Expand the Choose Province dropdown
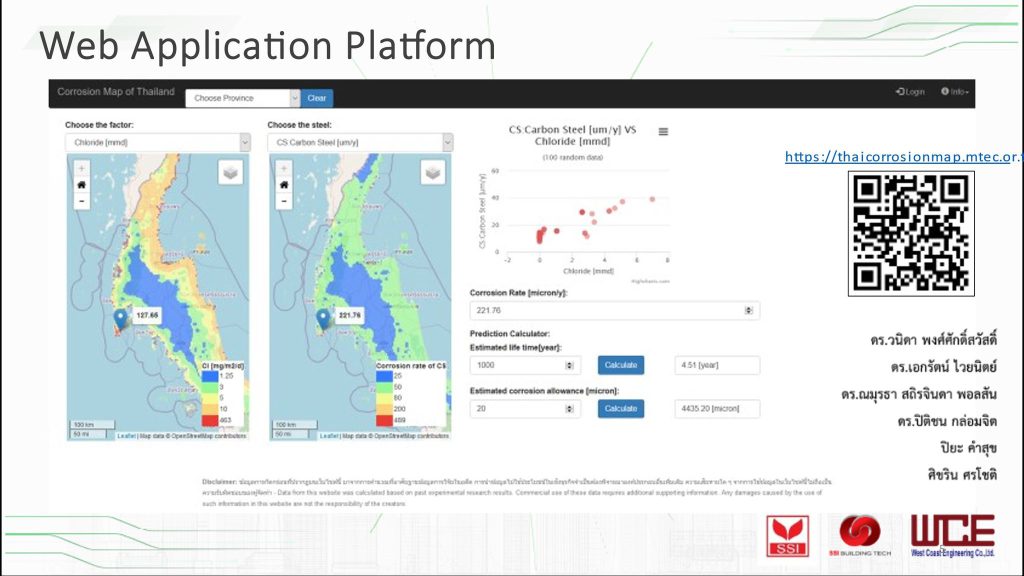Image resolution: width=1024 pixels, height=576 pixels. coord(243,98)
